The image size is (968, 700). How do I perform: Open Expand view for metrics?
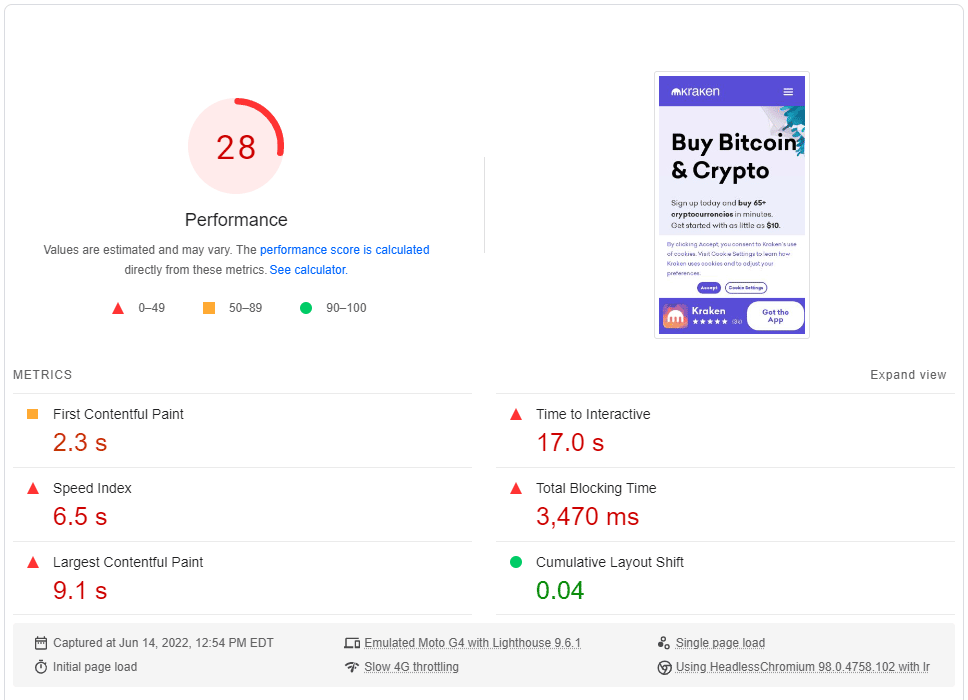click(x=908, y=374)
